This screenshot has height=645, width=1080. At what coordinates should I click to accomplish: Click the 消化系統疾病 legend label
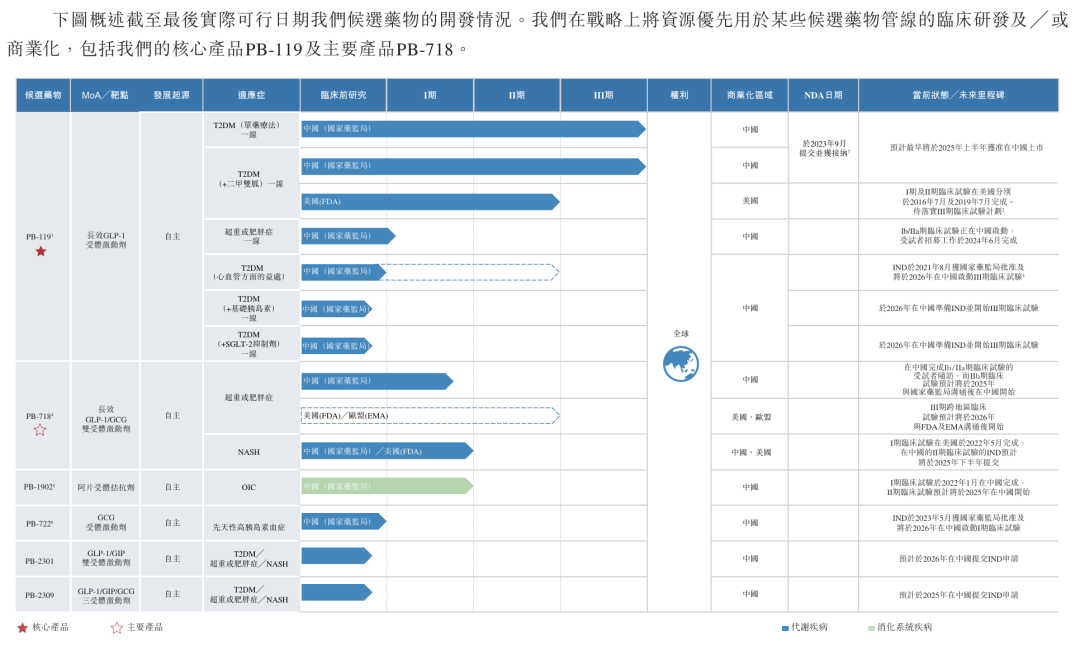coord(904,628)
